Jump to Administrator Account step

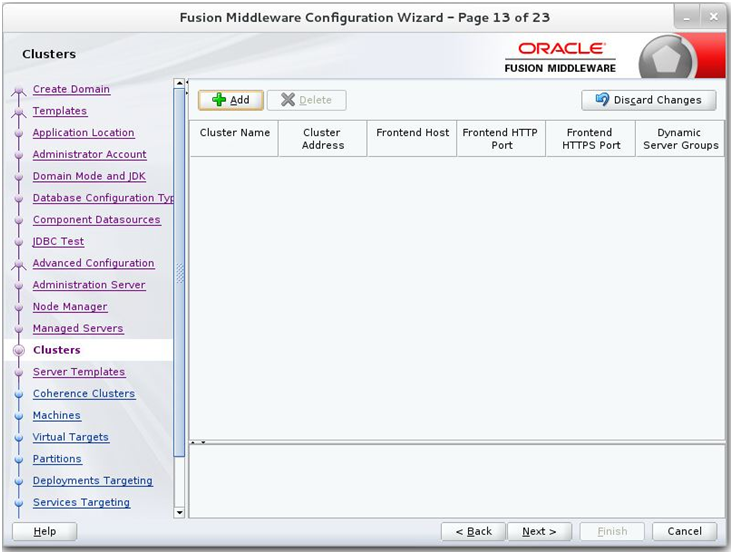89,155
